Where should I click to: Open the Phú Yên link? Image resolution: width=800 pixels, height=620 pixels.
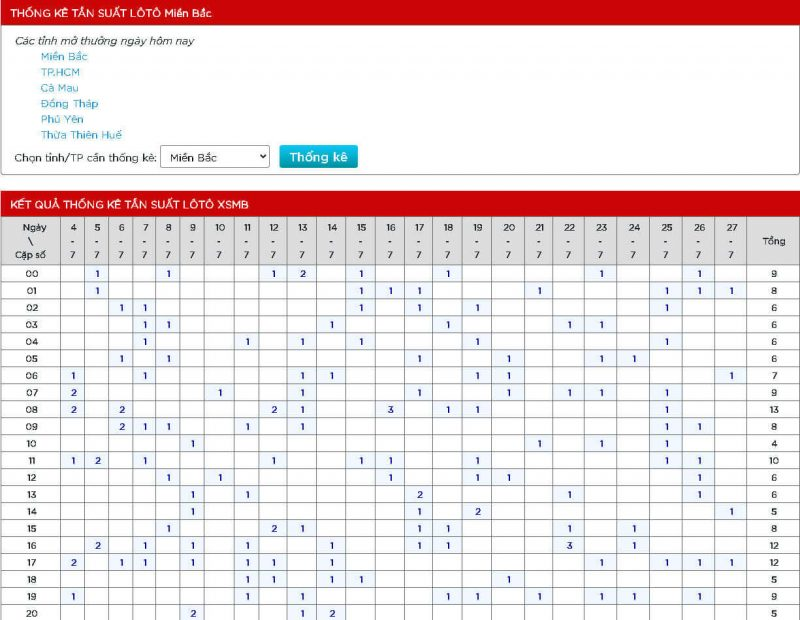pos(62,119)
